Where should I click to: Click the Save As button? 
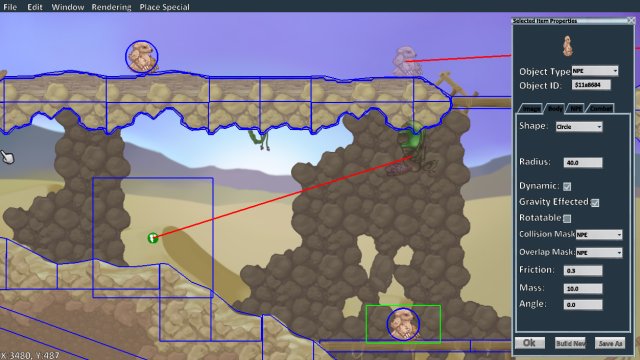point(610,343)
